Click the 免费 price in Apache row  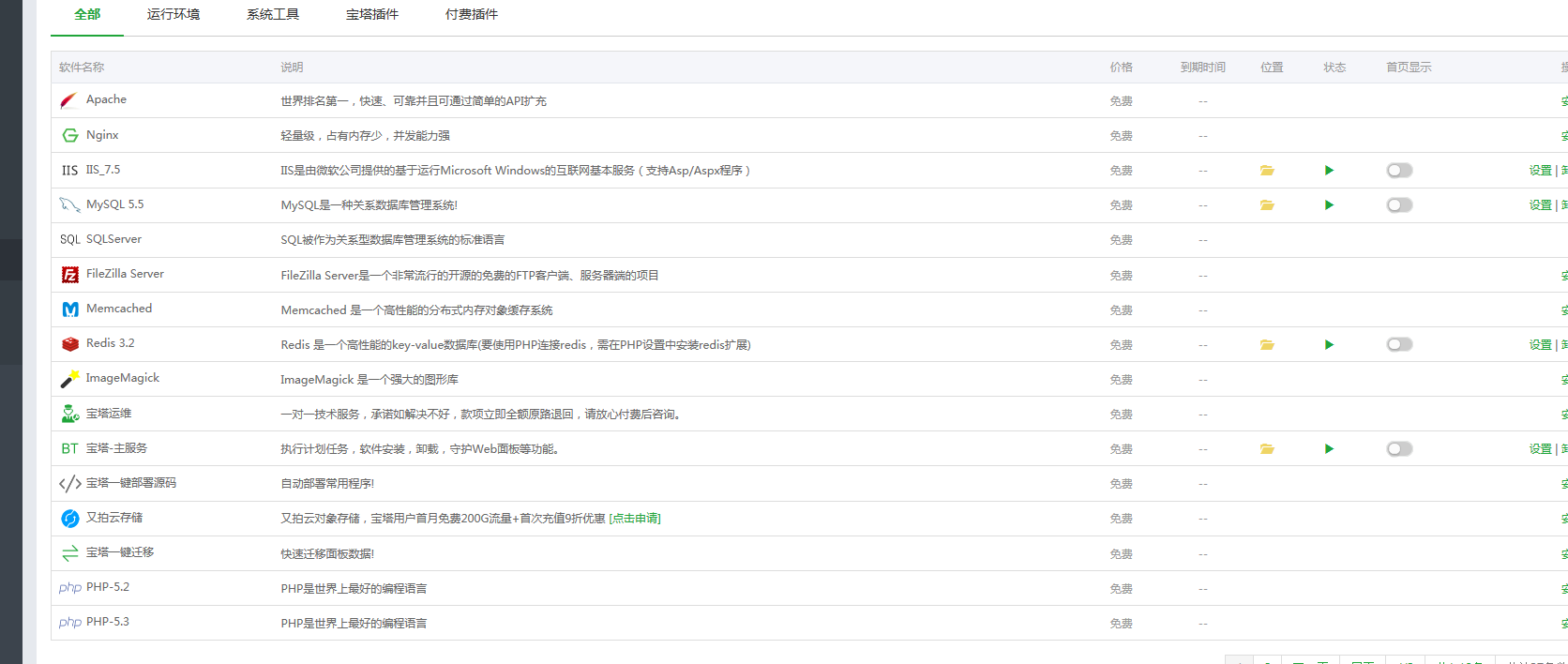point(1122,101)
